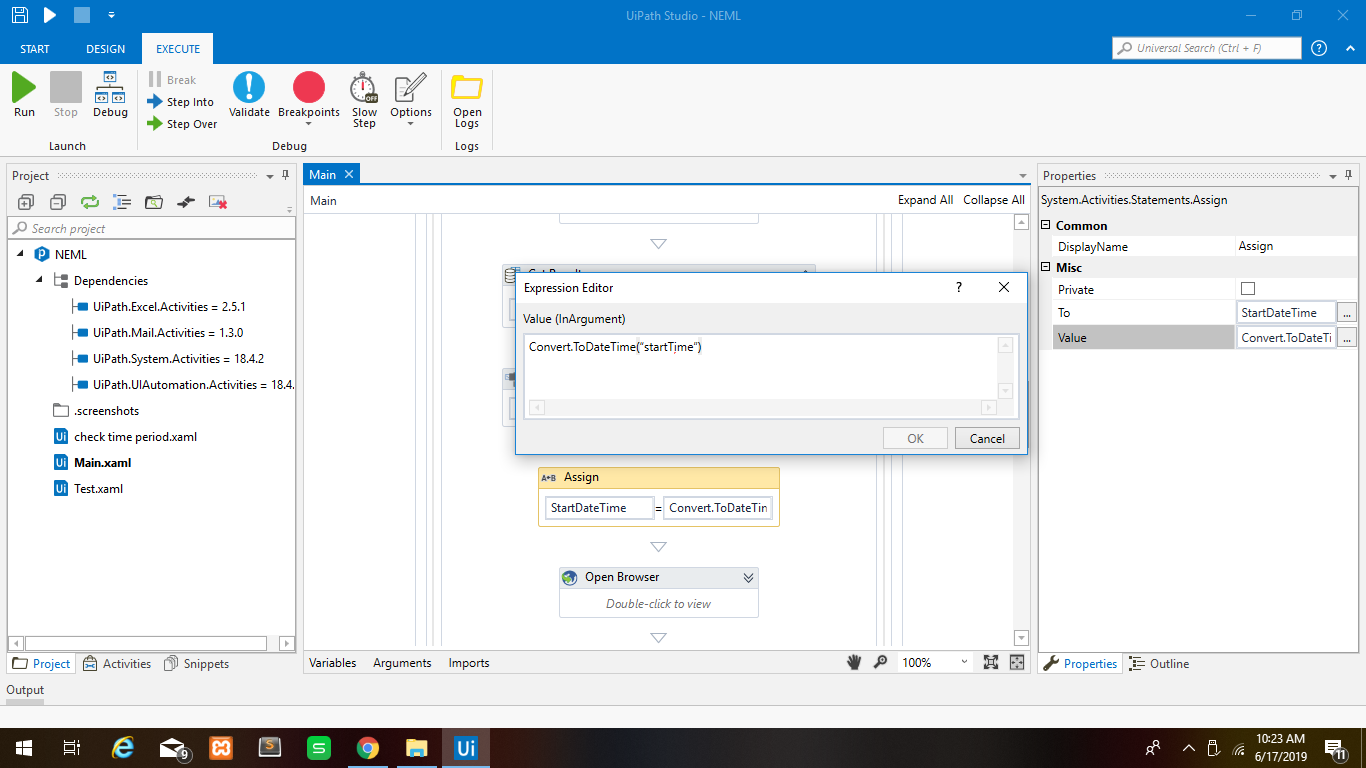Start Debug from the Launch group

[110, 95]
